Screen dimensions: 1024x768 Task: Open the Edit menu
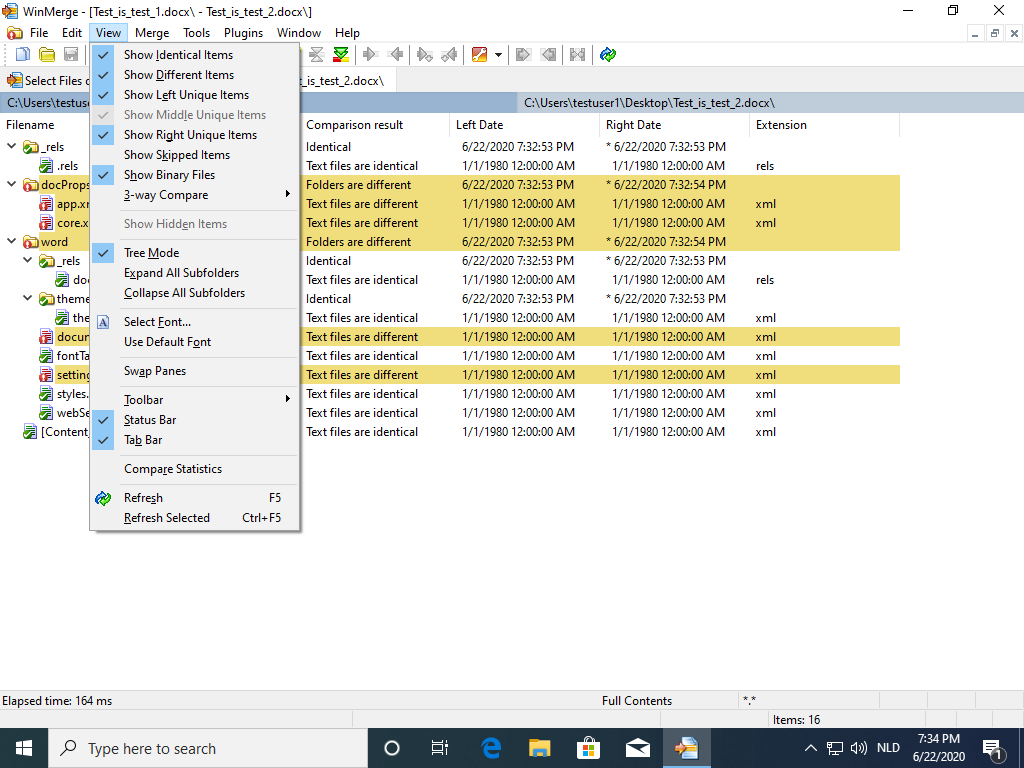pos(72,33)
